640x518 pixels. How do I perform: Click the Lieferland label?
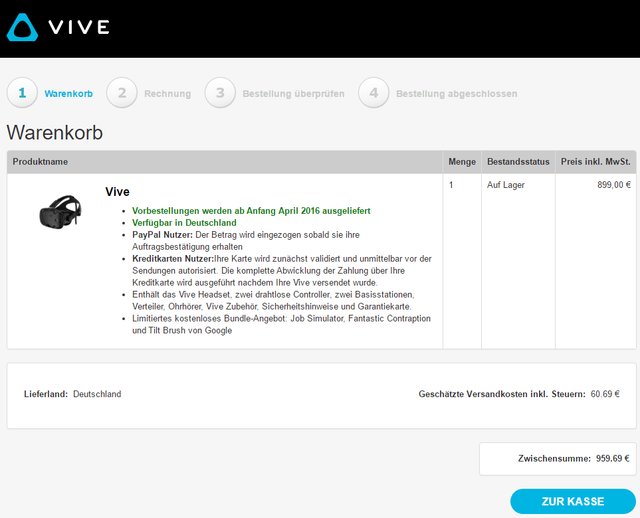(x=46, y=394)
